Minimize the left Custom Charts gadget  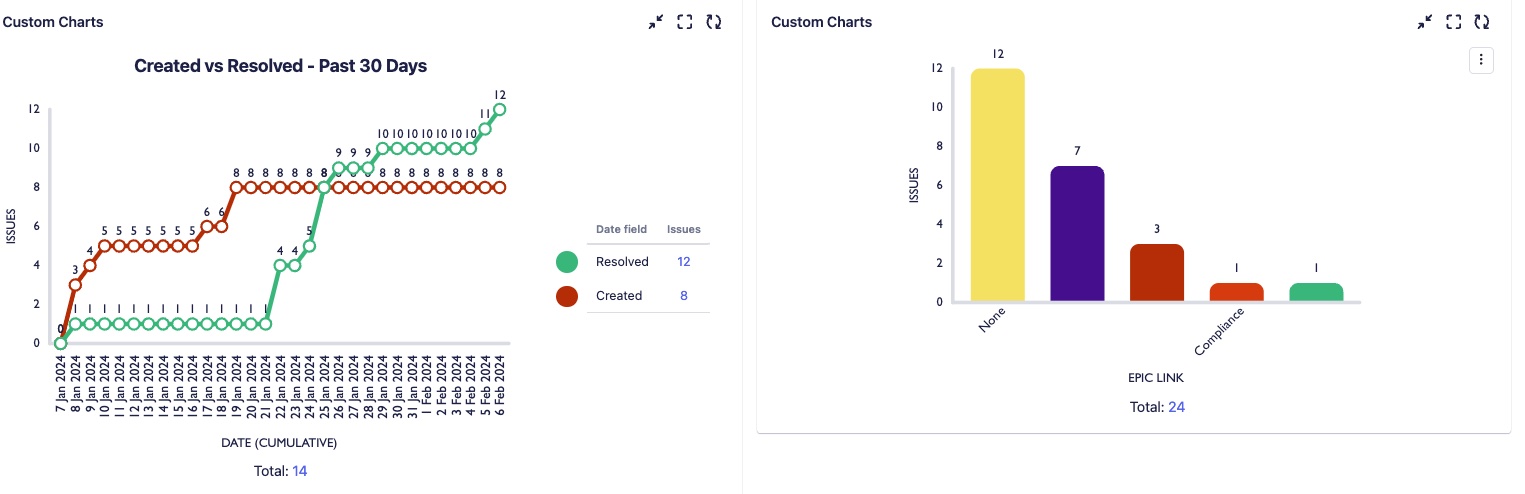tap(656, 22)
